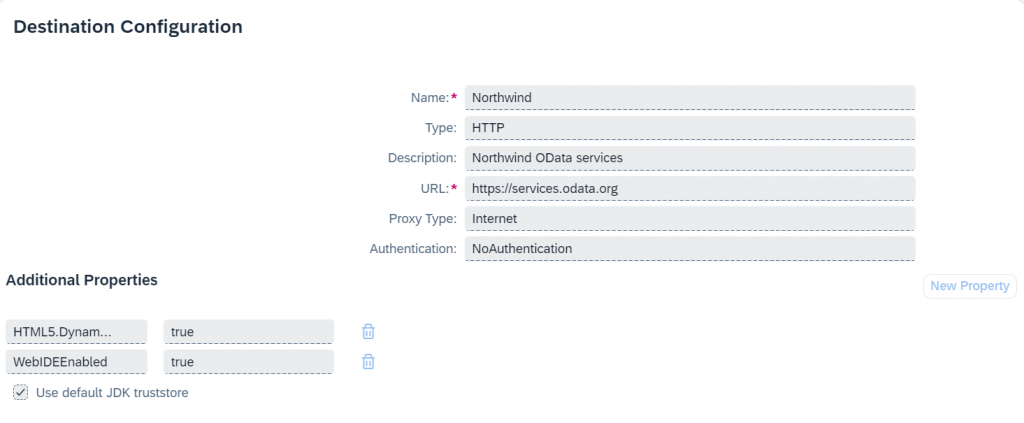
Task: Click the "URL:" field label
Action: [x=436, y=189]
